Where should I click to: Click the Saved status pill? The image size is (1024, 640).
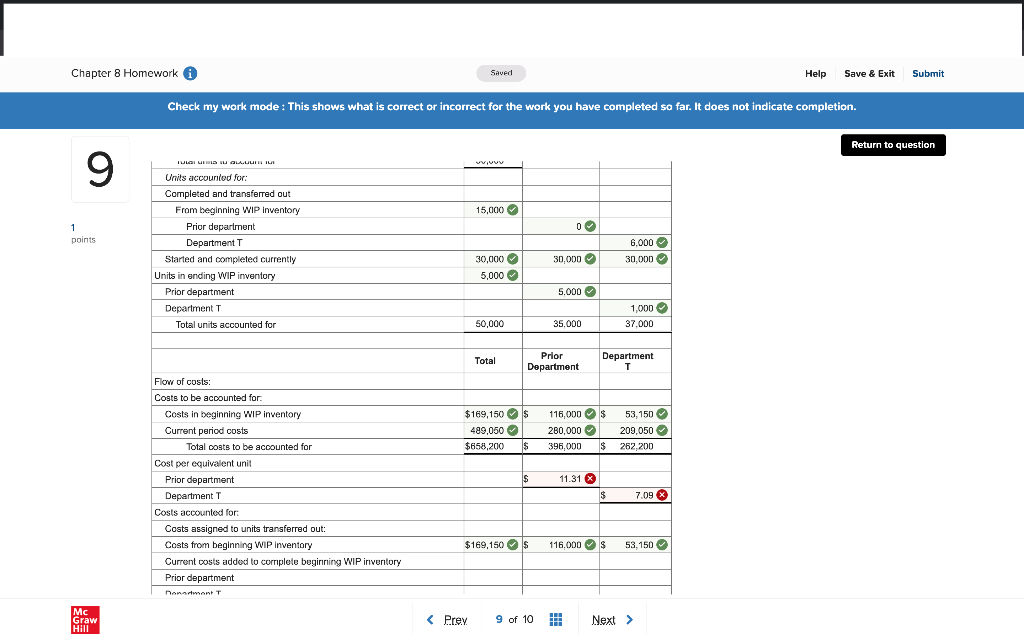pos(500,73)
